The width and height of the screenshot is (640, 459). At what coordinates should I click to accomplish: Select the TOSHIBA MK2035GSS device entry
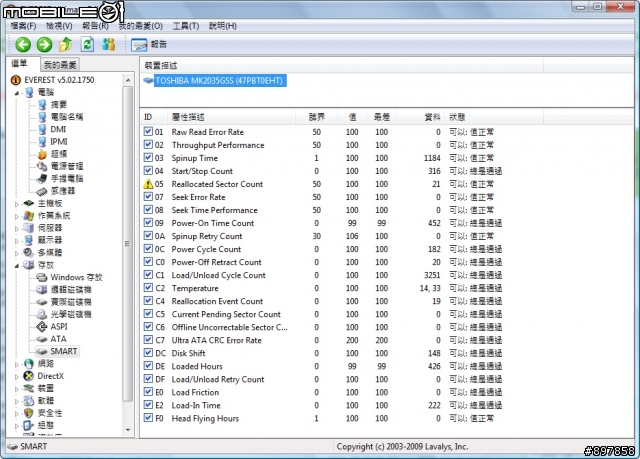tap(218, 80)
